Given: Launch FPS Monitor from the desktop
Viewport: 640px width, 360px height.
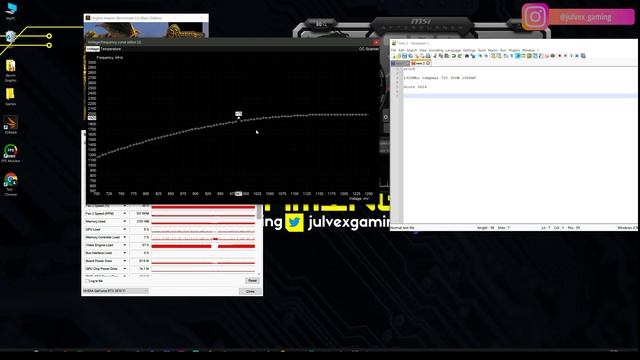Looking at the screenshot, I should pos(11,153).
